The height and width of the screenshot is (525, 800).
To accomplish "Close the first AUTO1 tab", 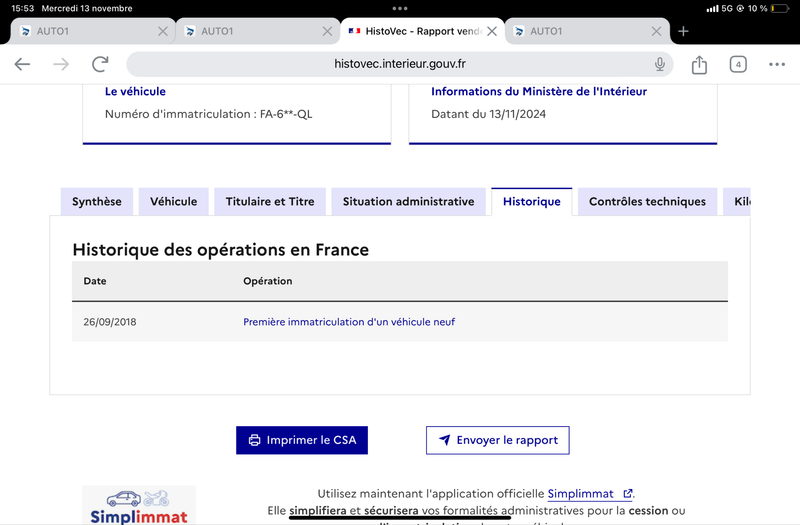I will point(163,32).
